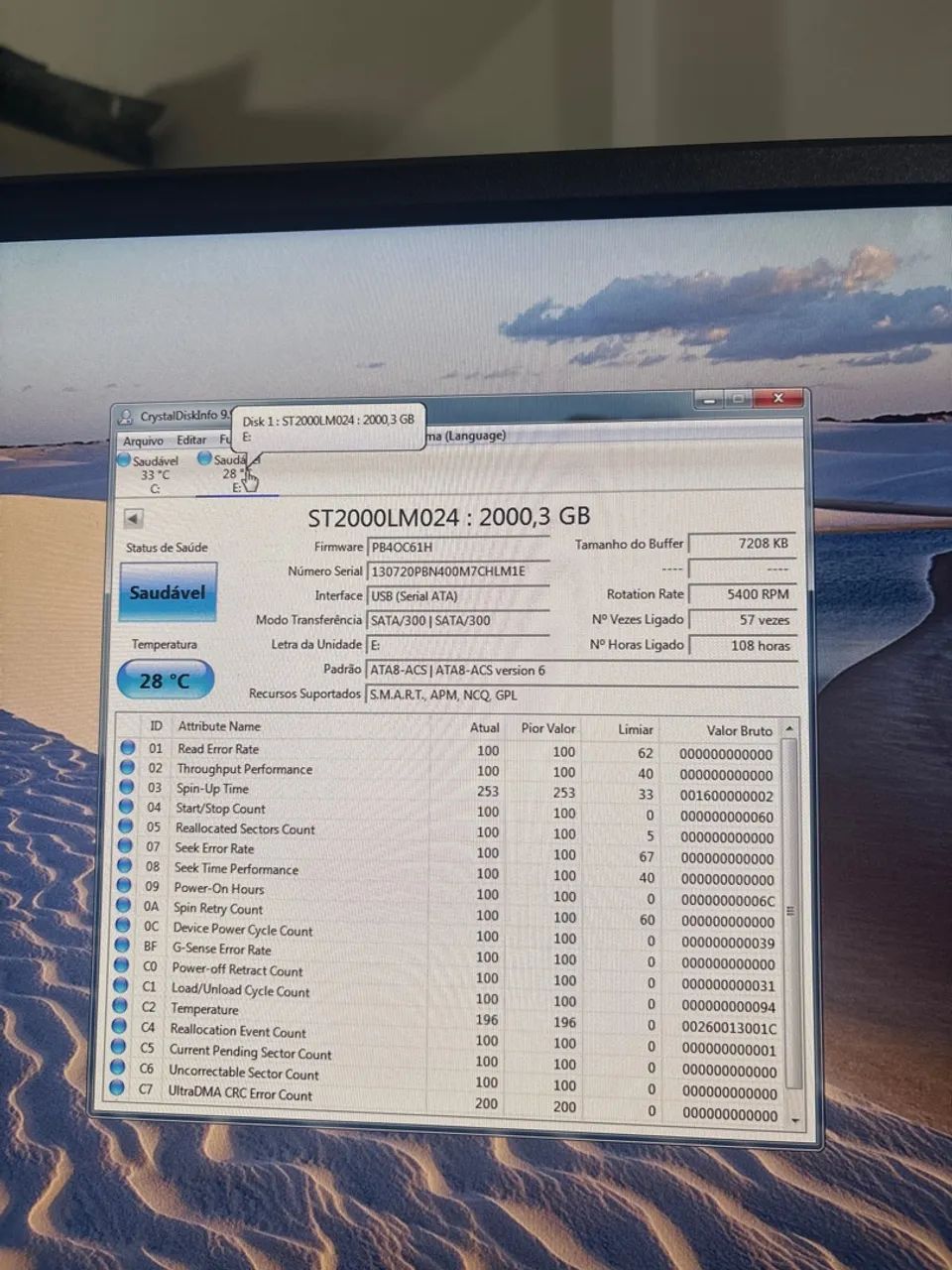The image size is (952, 1270).
Task: Click raw value 00000000006C
Action: click(x=728, y=901)
